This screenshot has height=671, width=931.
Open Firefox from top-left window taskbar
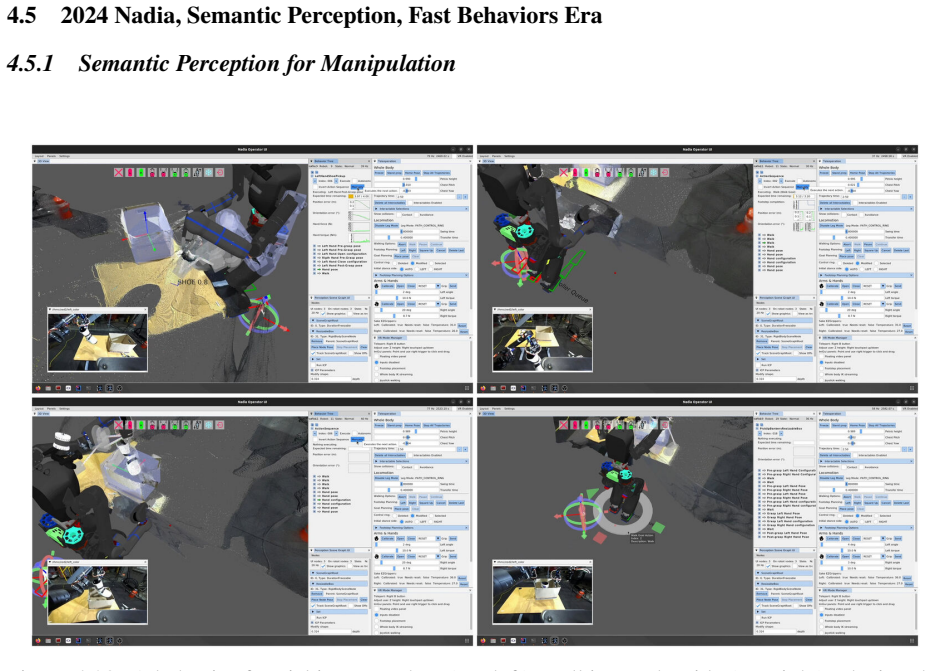point(39,388)
